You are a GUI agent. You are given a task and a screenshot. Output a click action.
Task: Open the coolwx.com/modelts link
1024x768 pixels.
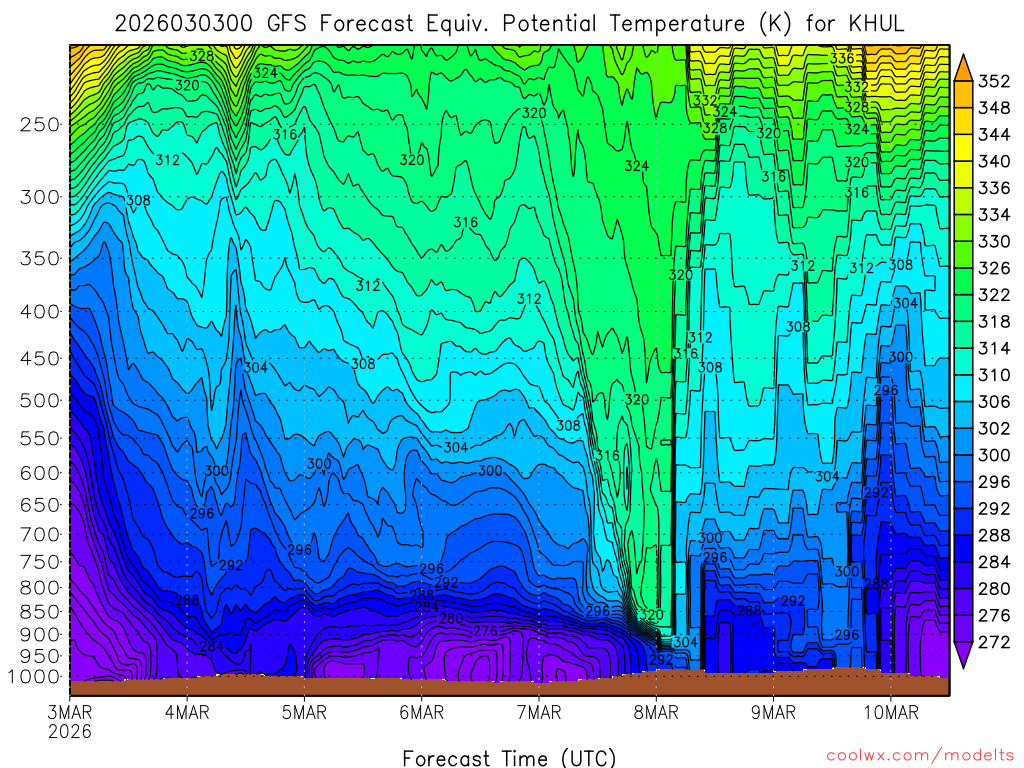point(920,756)
